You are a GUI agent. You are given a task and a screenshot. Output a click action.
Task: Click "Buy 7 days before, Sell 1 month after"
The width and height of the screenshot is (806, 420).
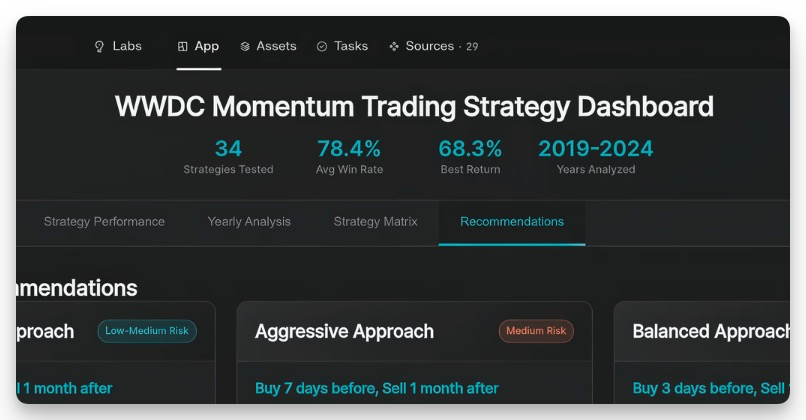tap(376, 388)
